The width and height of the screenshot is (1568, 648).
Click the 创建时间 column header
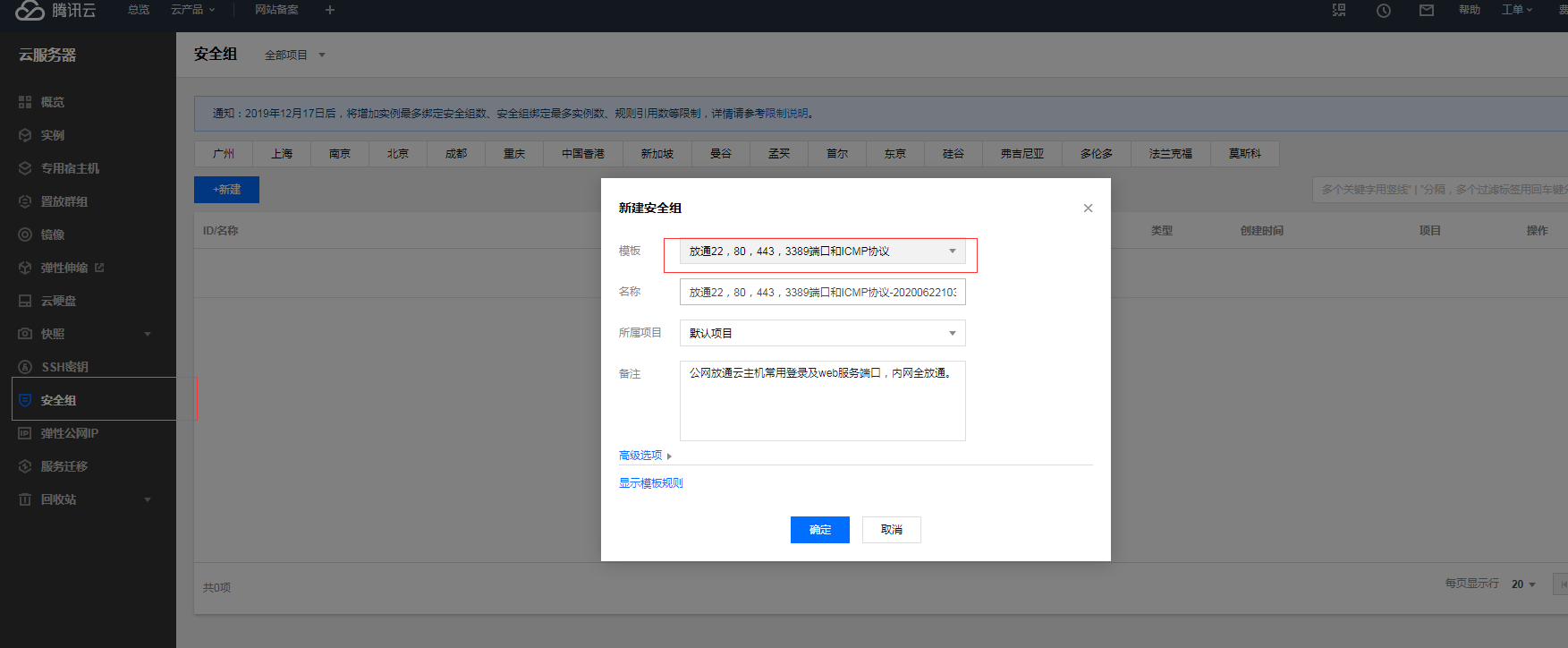(x=1261, y=231)
